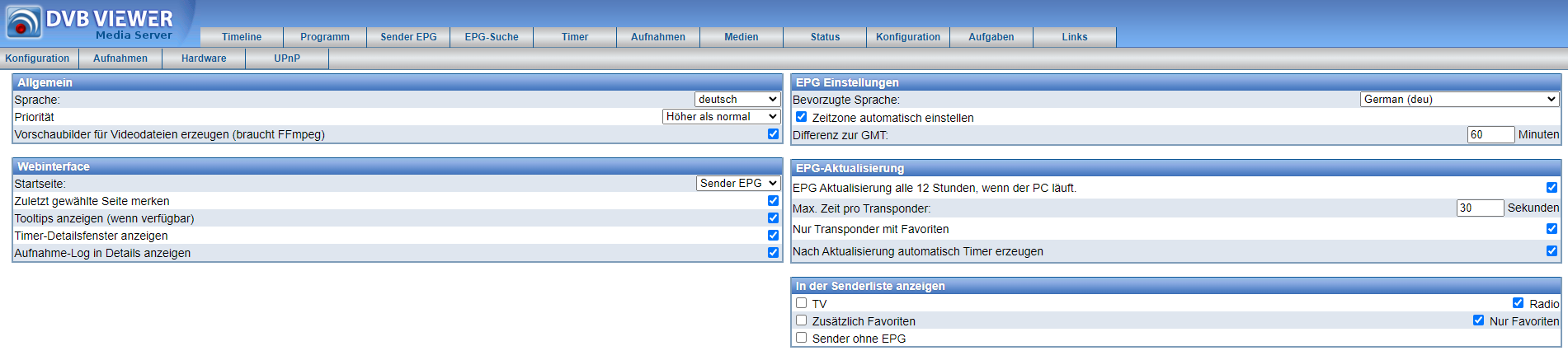Expand the Startseite dropdown

(738, 184)
